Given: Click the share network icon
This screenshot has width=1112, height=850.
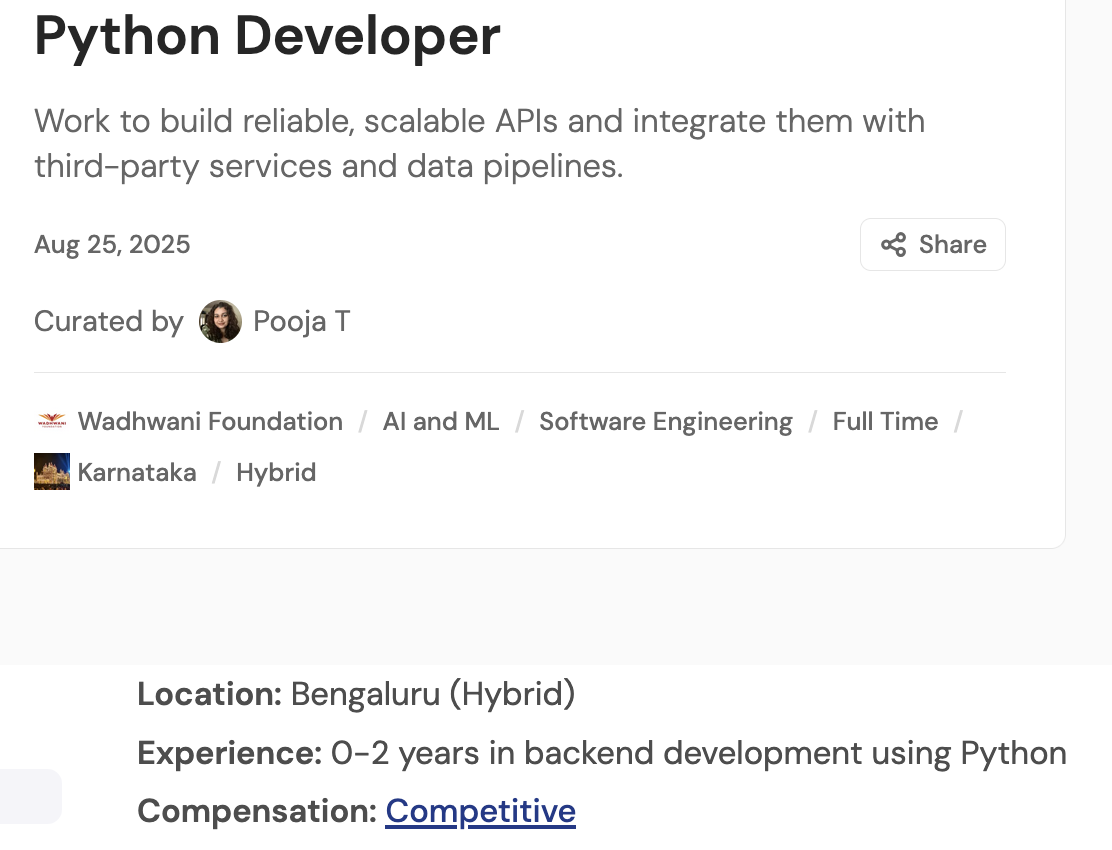Looking at the screenshot, I should [x=894, y=245].
